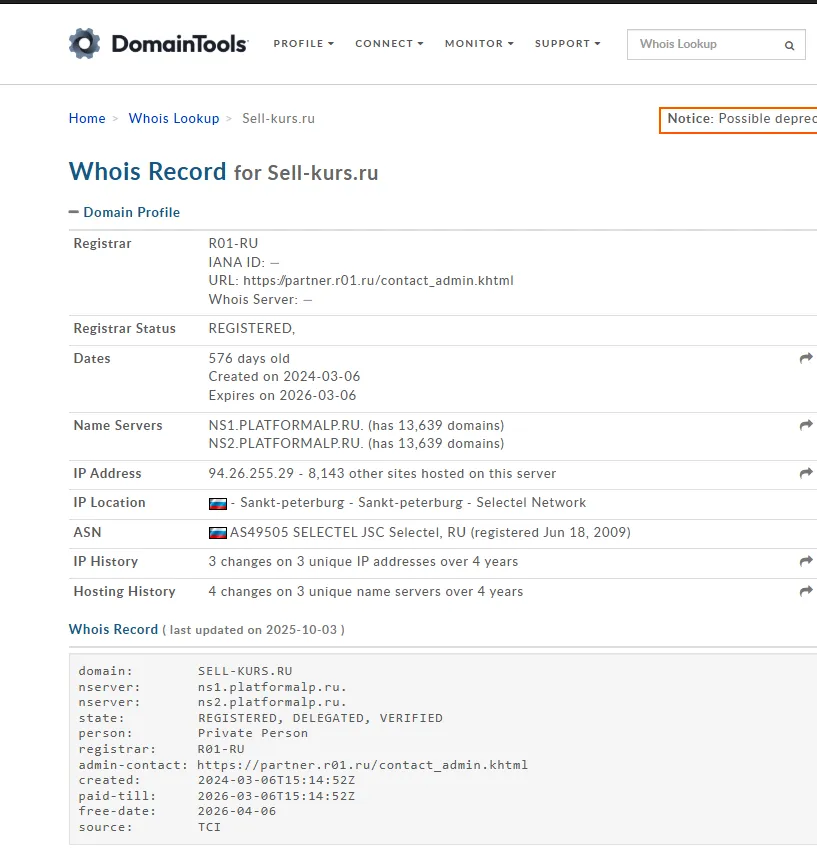Click the share arrow in Hosting History row
Image resolution: width=817 pixels, height=851 pixels.
pyautogui.click(x=806, y=591)
